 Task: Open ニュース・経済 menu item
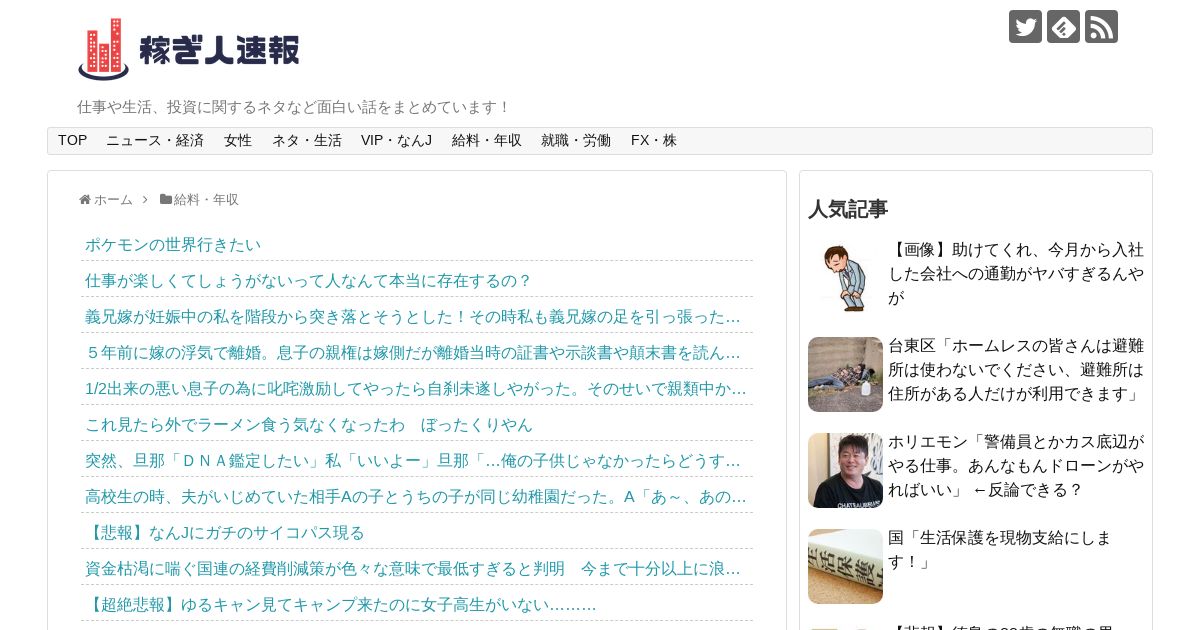coord(155,141)
